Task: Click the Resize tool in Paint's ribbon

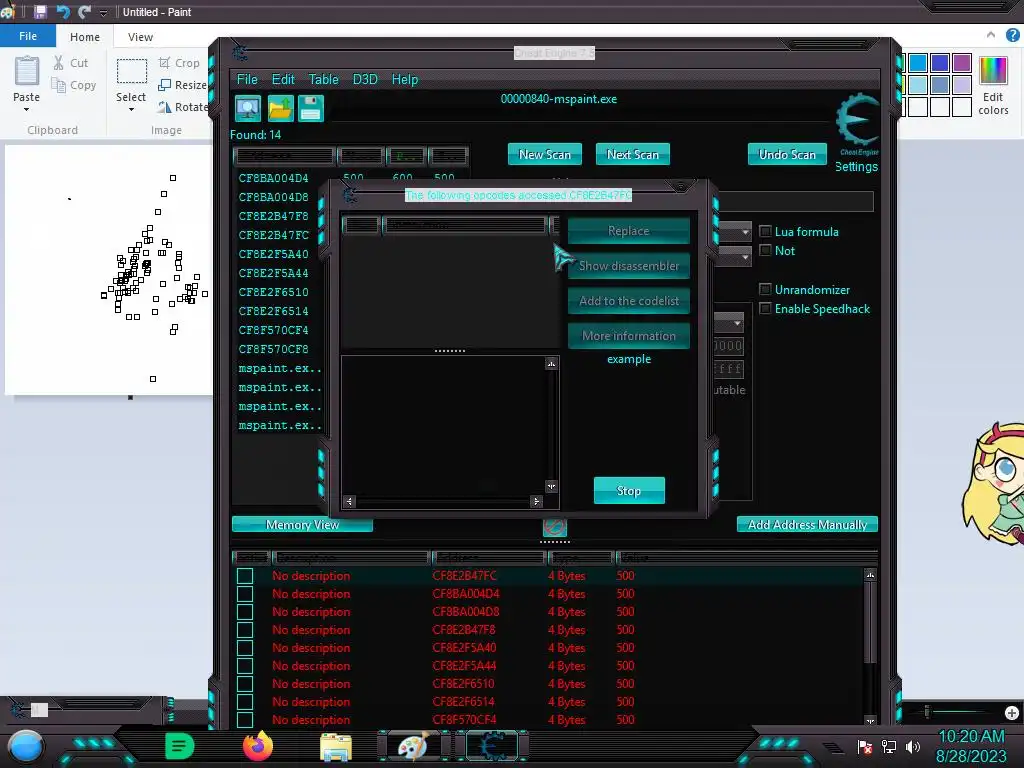Action: tap(182, 85)
